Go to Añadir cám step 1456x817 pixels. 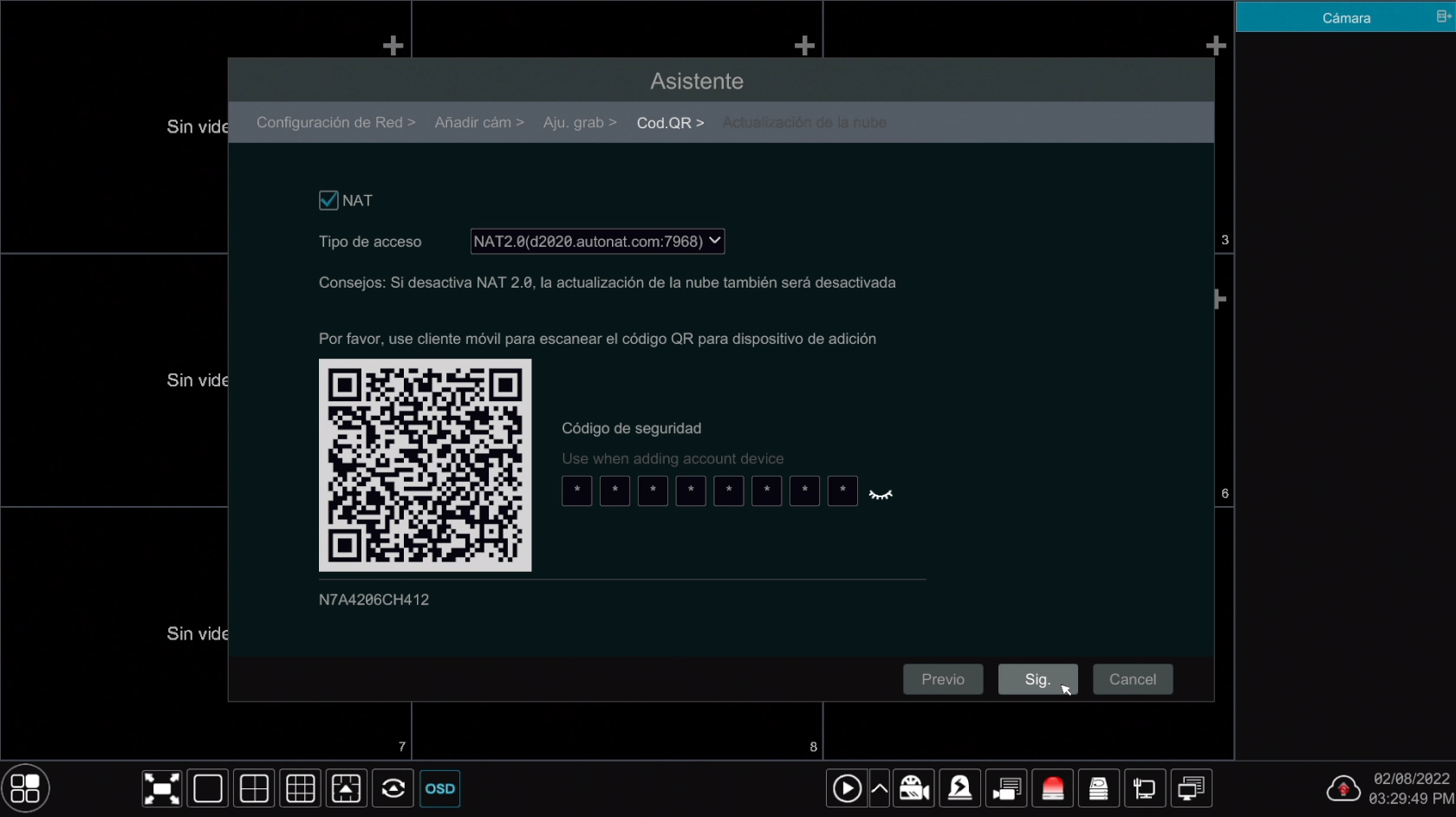(479, 122)
